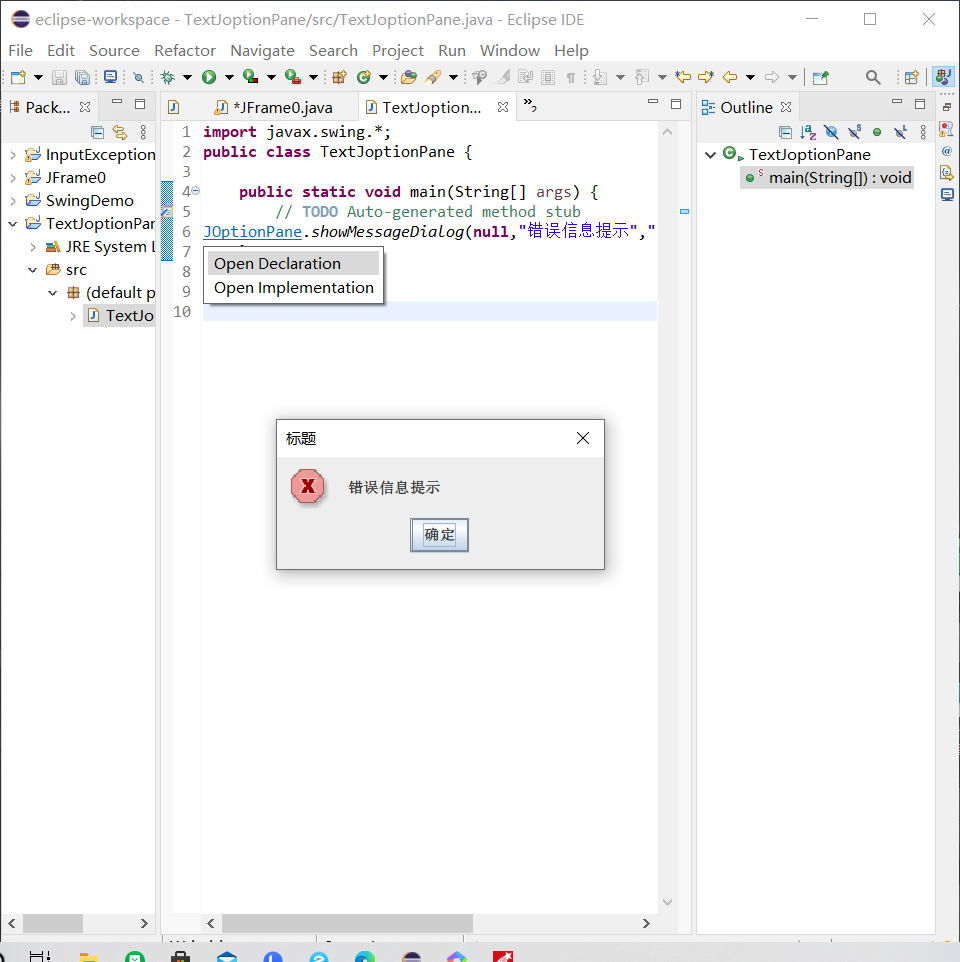Click the Save All toolbar icon
The width and height of the screenshot is (960, 962).
pos(82,77)
